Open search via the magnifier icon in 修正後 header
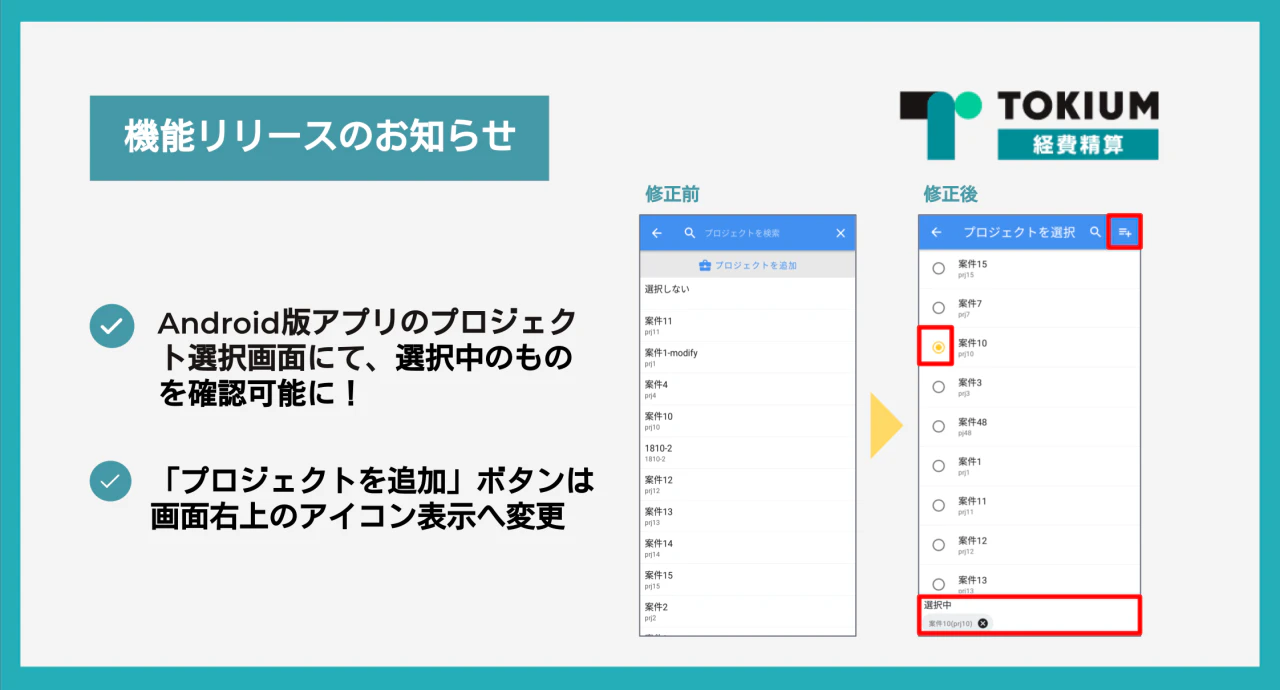1280x690 pixels. (1096, 232)
